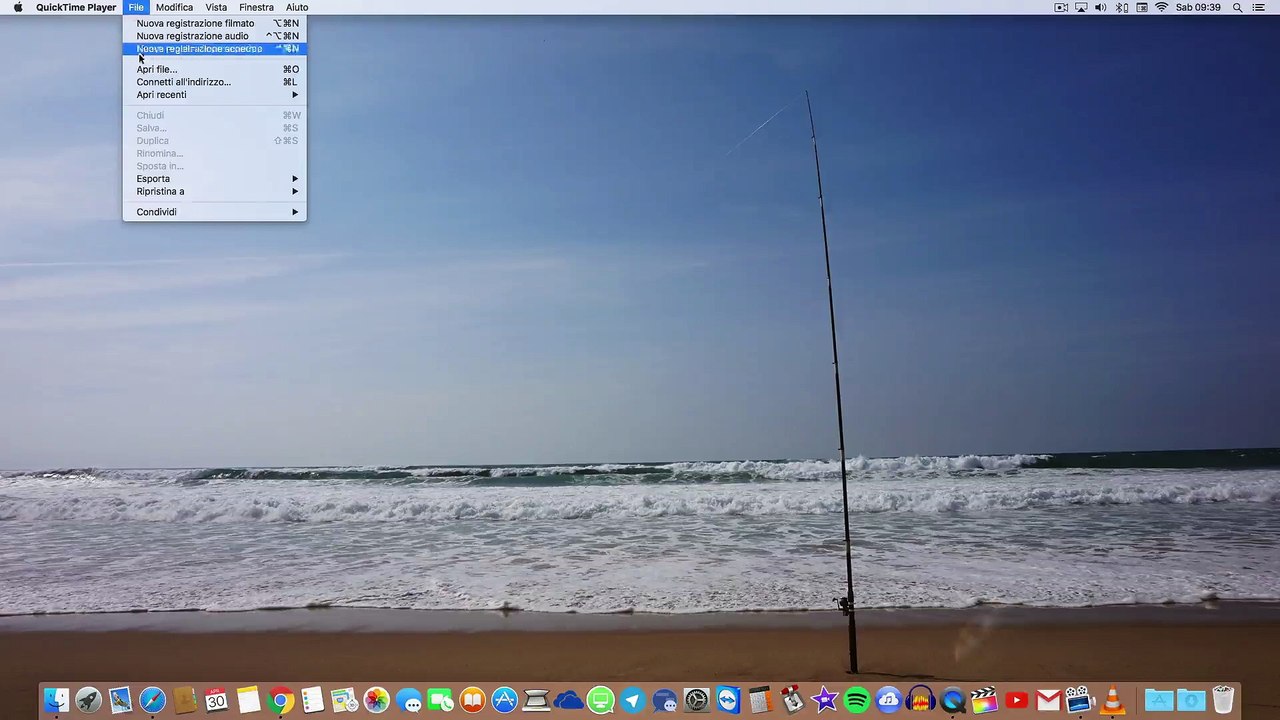Expand the Condividi submenu
The height and width of the screenshot is (720, 1280).
click(x=214, y=212)
